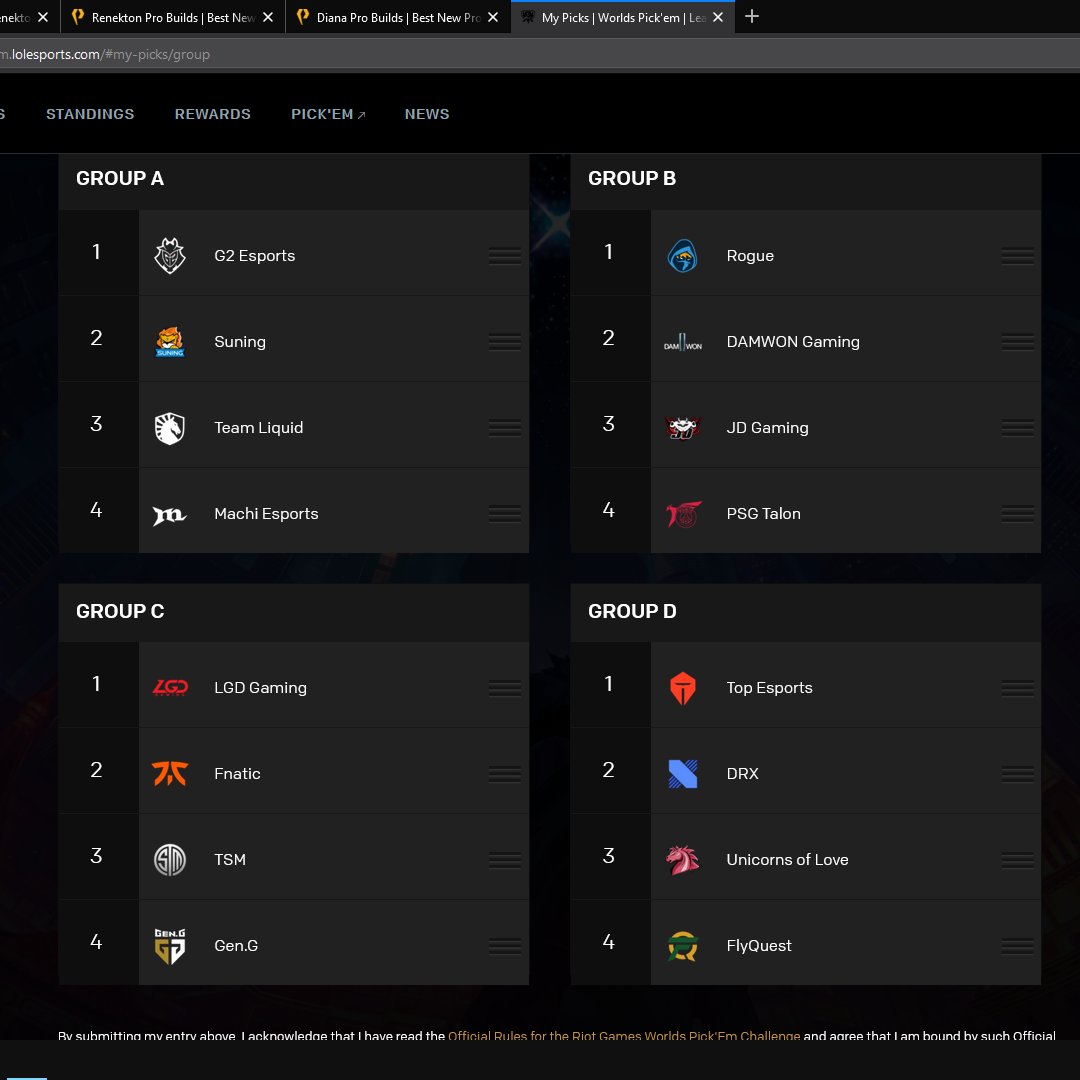Click the Fnatic team name

tap(238, 773)
